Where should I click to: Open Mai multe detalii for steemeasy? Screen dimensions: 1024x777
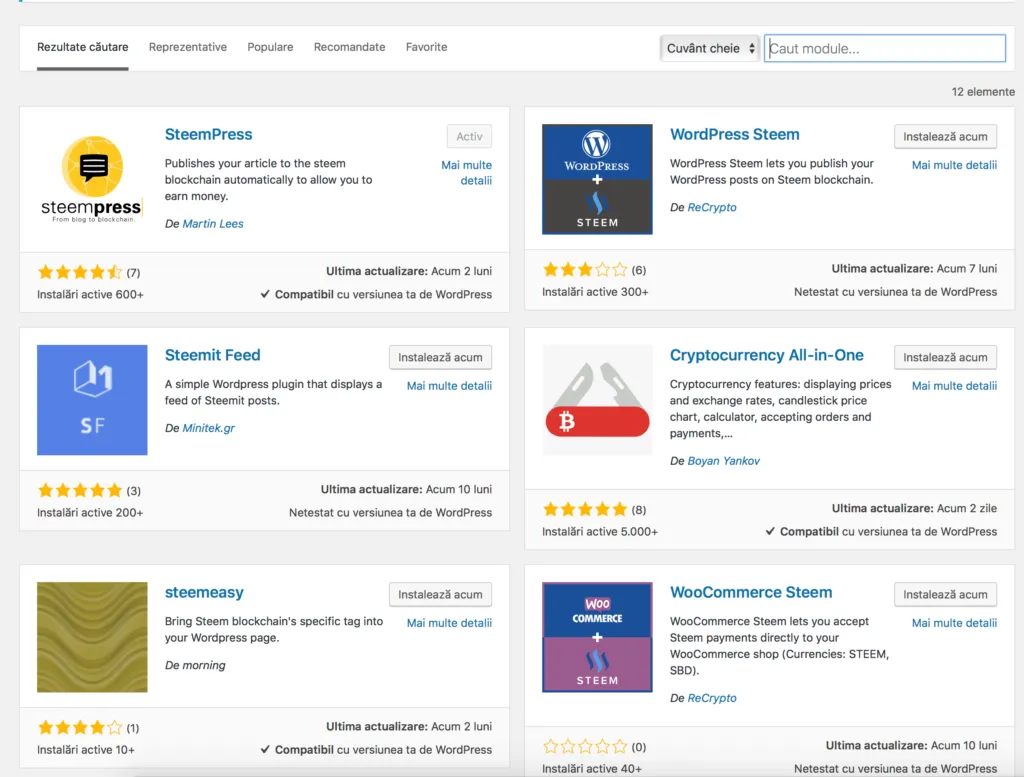click(449, 623)
